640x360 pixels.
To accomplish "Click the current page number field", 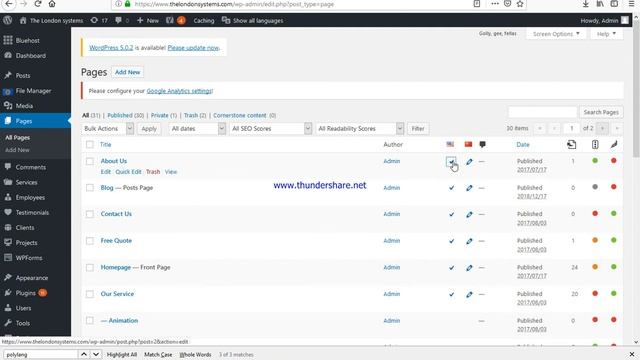I will point(571,129).
